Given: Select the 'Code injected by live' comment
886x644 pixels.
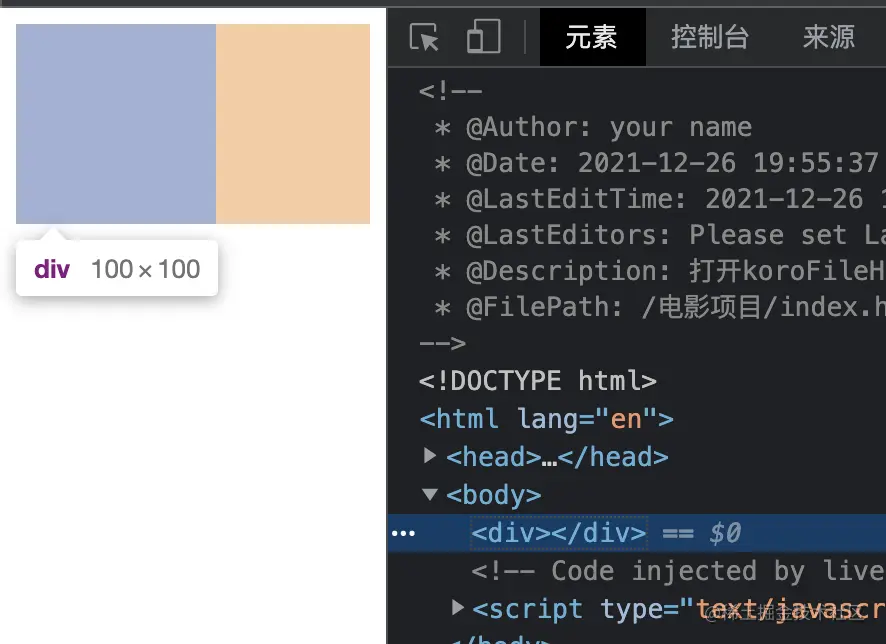Looking at the screenshot, I should [x=679, y=571].
